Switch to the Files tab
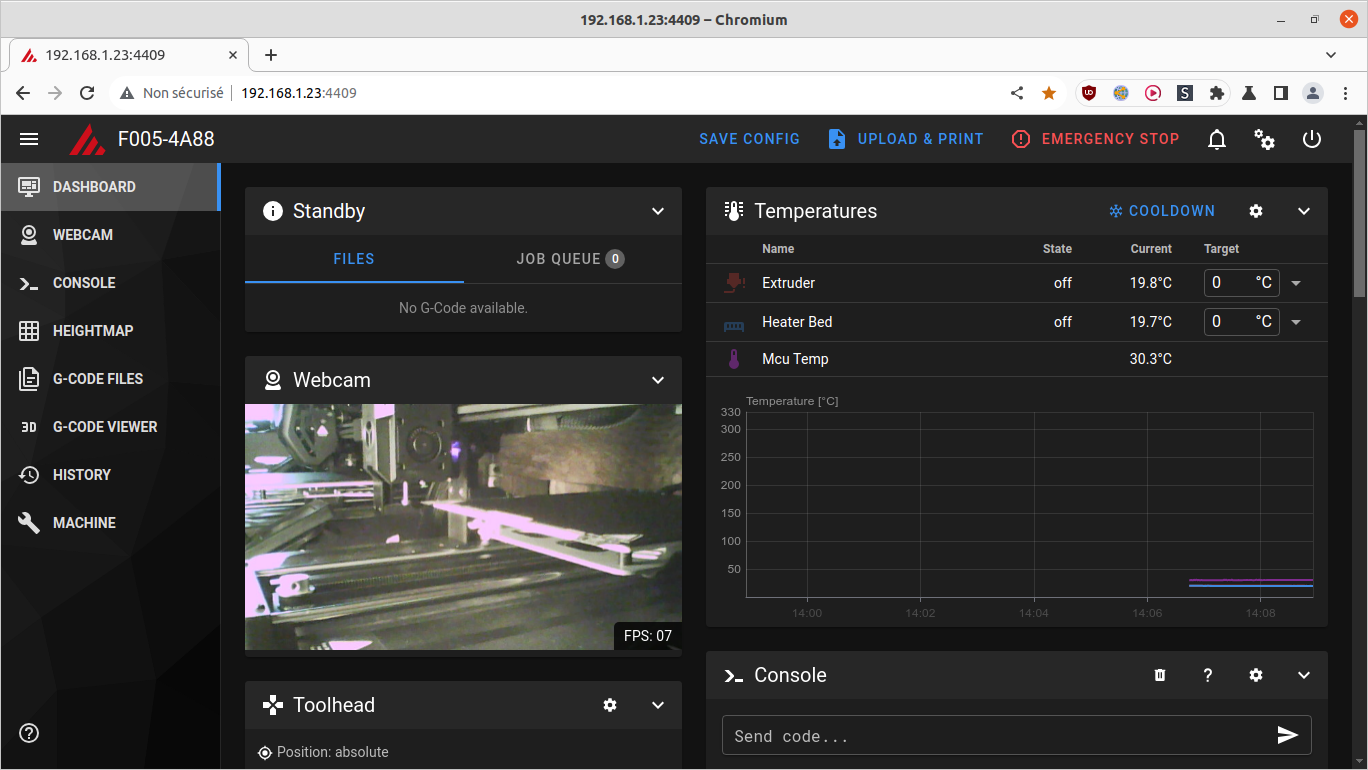1368x770 pixels. (x=354, y=259)
